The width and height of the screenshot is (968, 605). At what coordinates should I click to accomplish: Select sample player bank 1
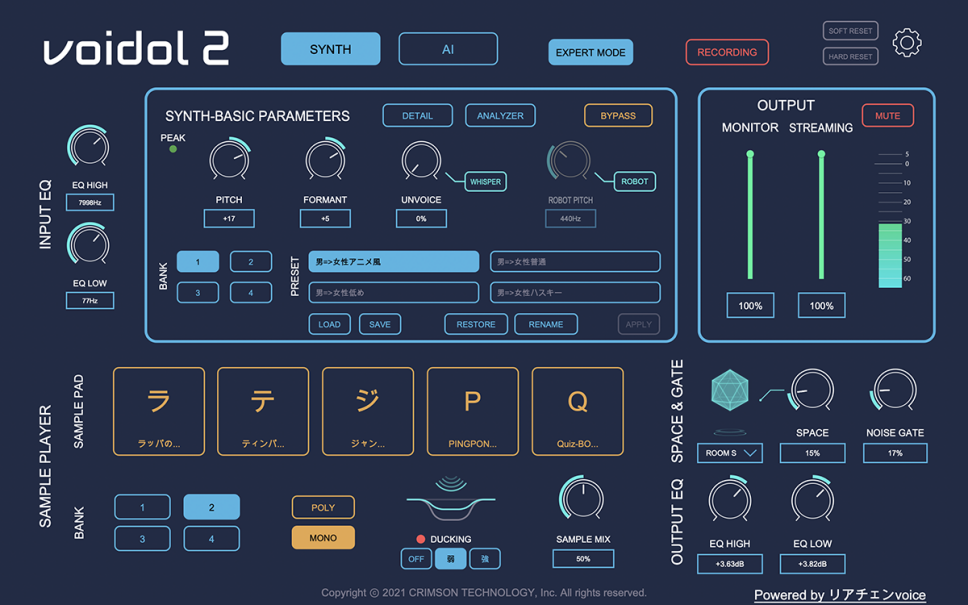coord(143,507)
